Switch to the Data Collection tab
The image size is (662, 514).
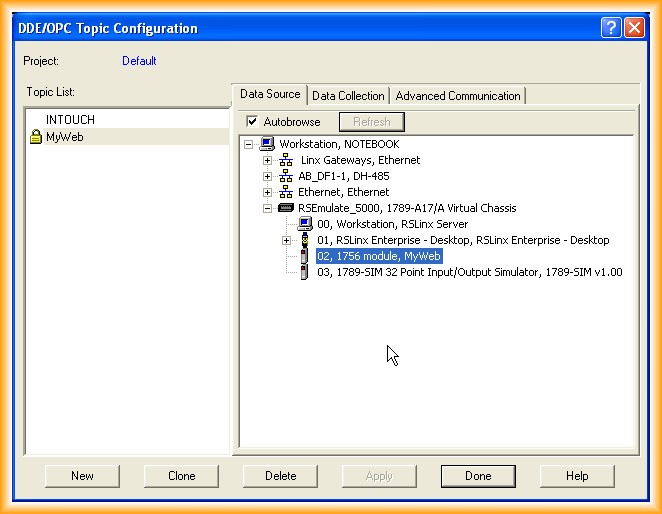(x=347, y=96)
